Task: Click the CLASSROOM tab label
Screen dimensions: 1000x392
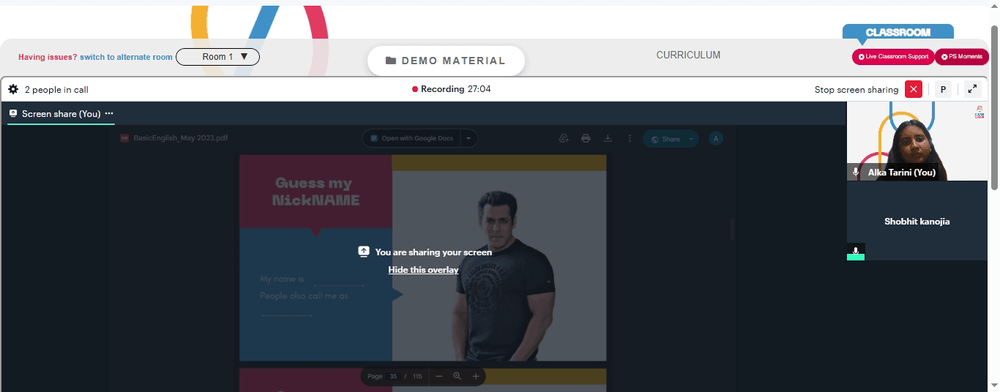Action: coord(898,33)
